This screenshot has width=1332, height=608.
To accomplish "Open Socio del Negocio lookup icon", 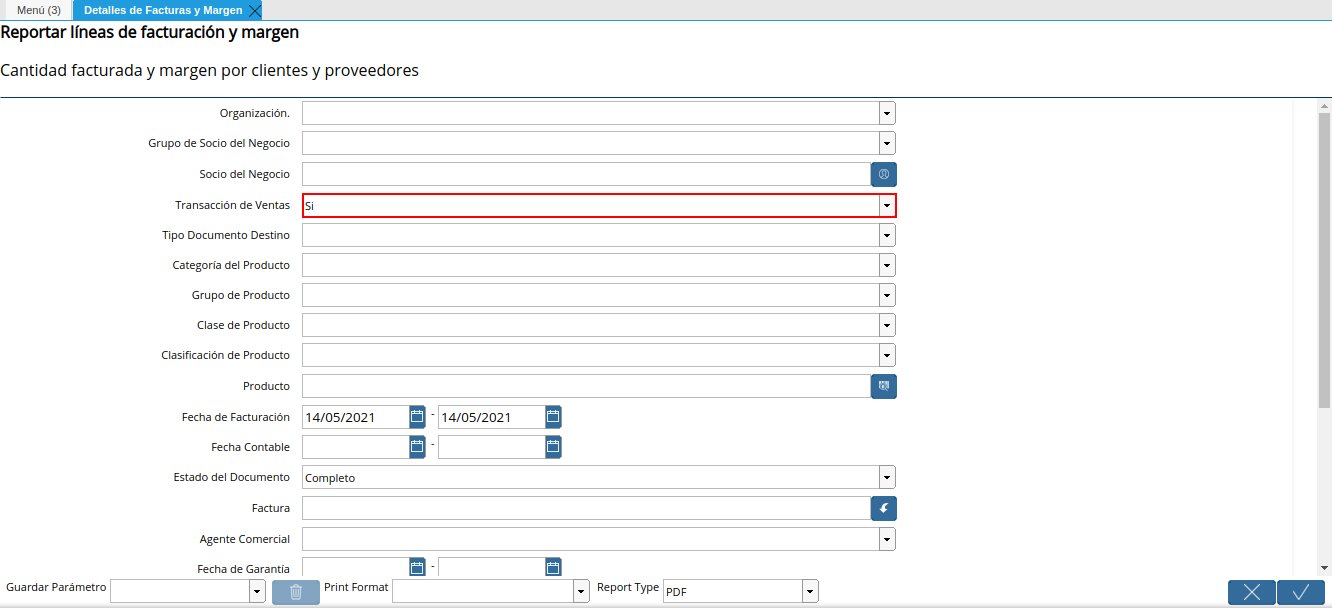I will [x=884, y=174].
